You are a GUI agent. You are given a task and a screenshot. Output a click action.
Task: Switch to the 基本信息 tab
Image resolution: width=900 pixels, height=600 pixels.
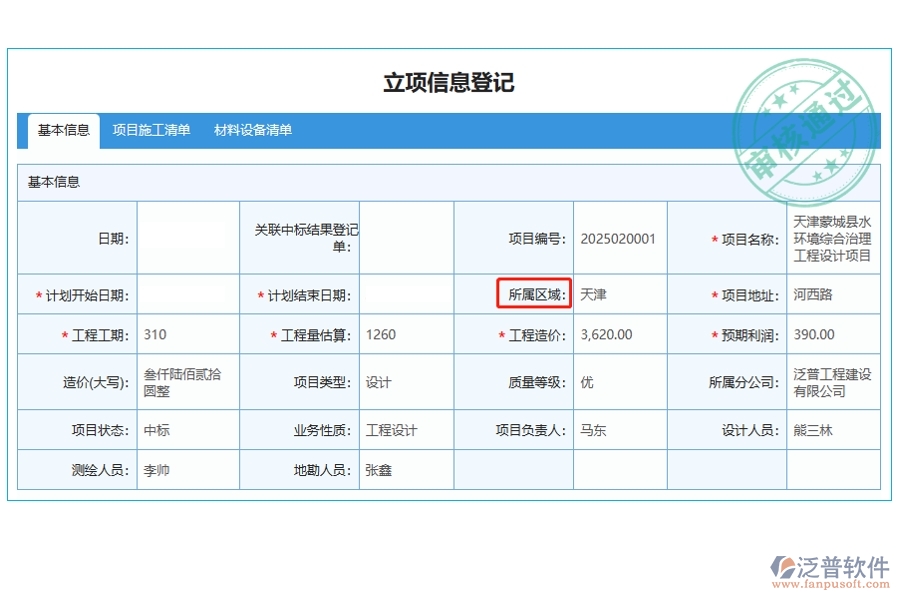64,130
